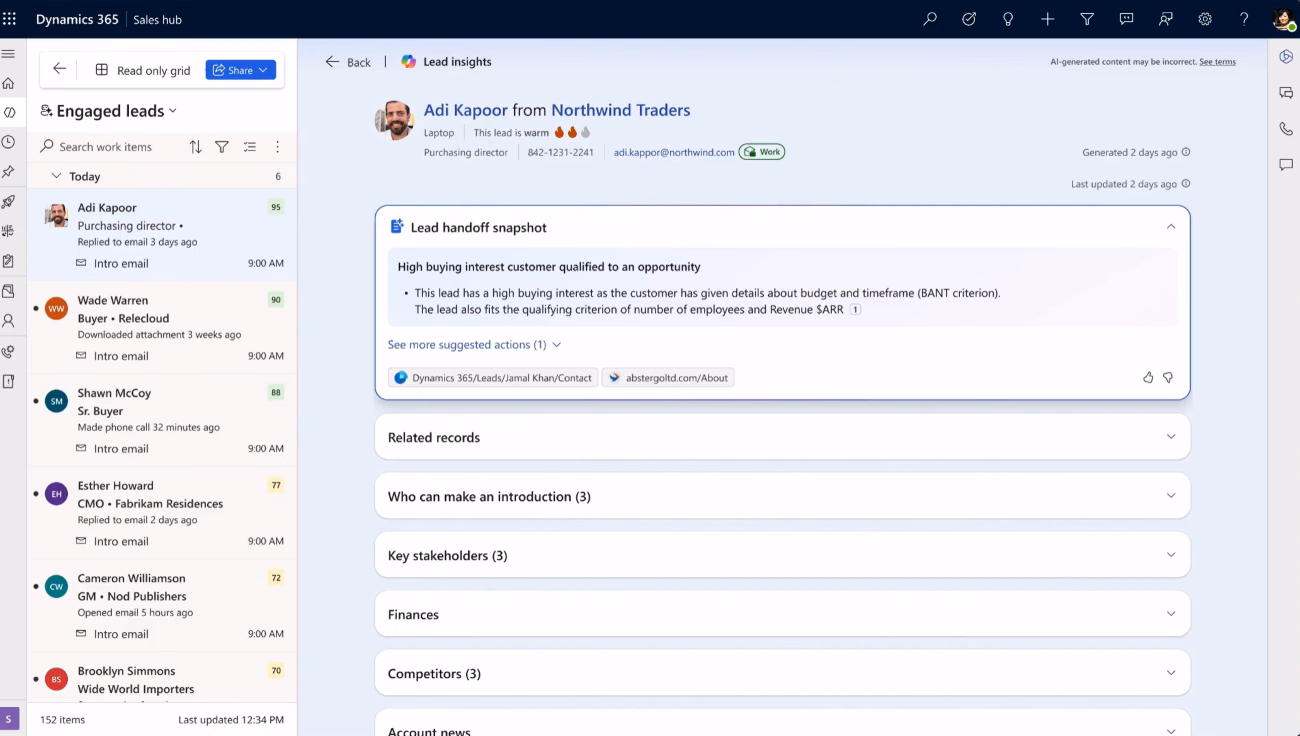
Task: Open the Share dropdown button
Action: tap(241, 70)
